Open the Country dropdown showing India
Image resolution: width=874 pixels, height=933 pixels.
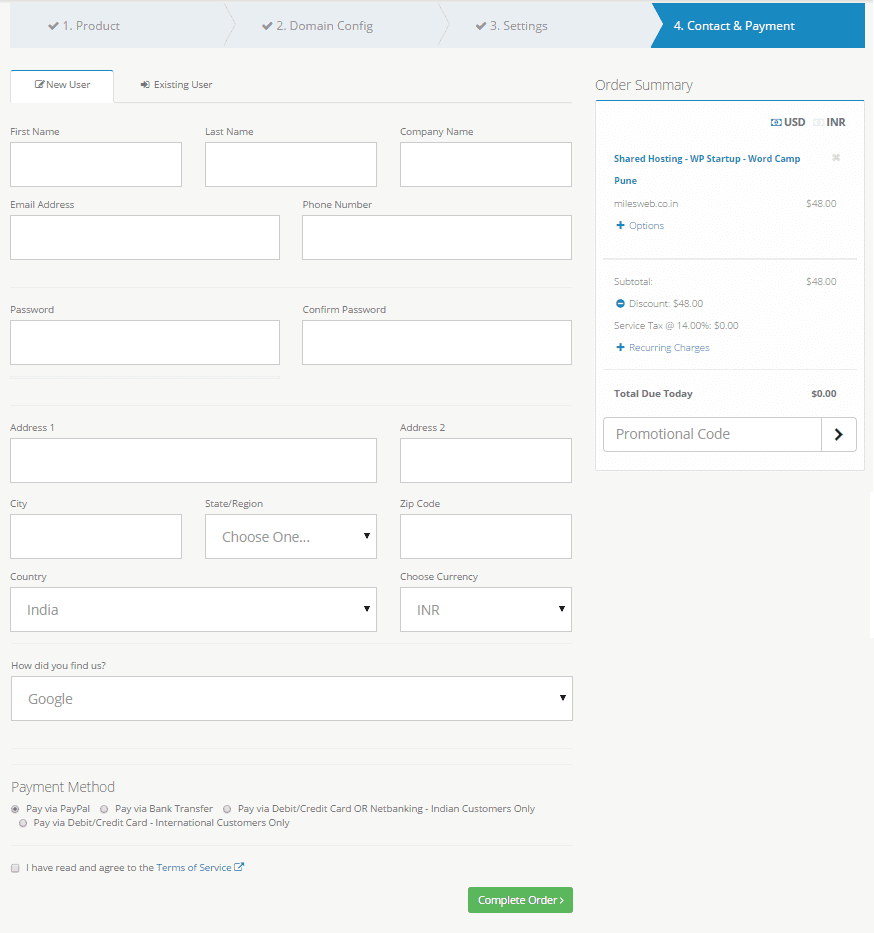tap(193, 610)
